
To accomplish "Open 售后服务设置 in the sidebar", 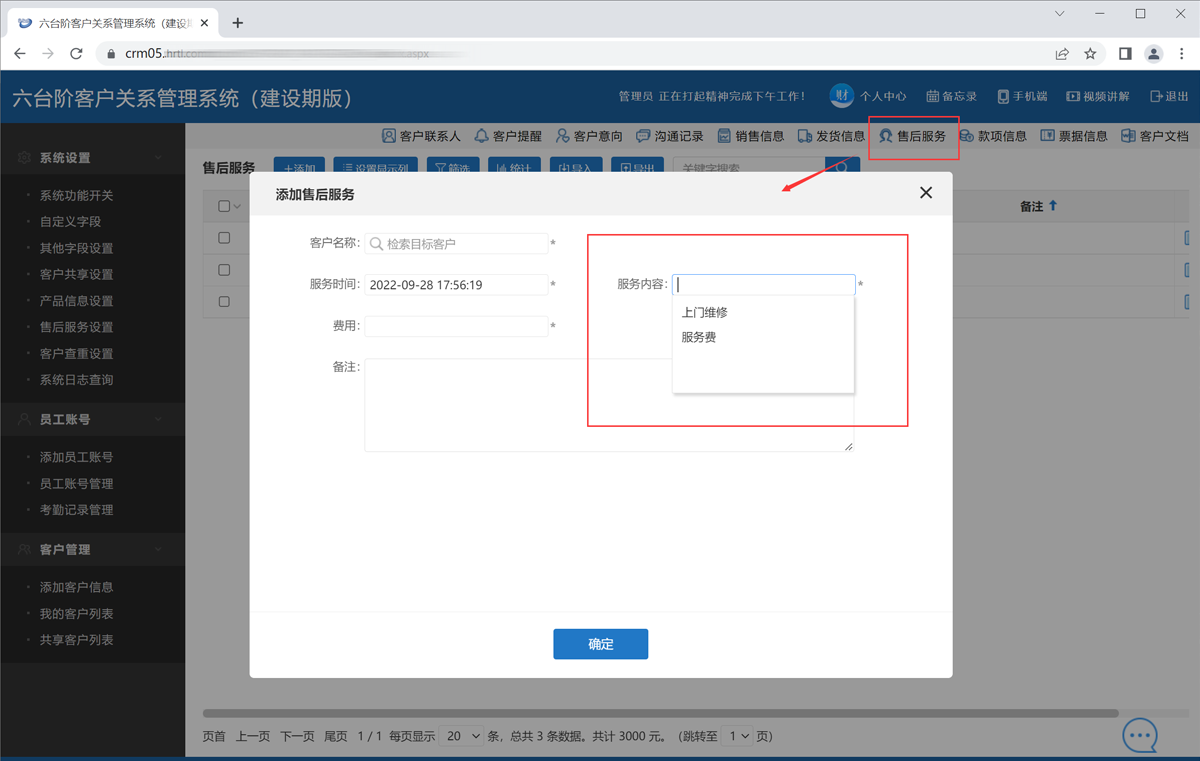I will [76, 327].
